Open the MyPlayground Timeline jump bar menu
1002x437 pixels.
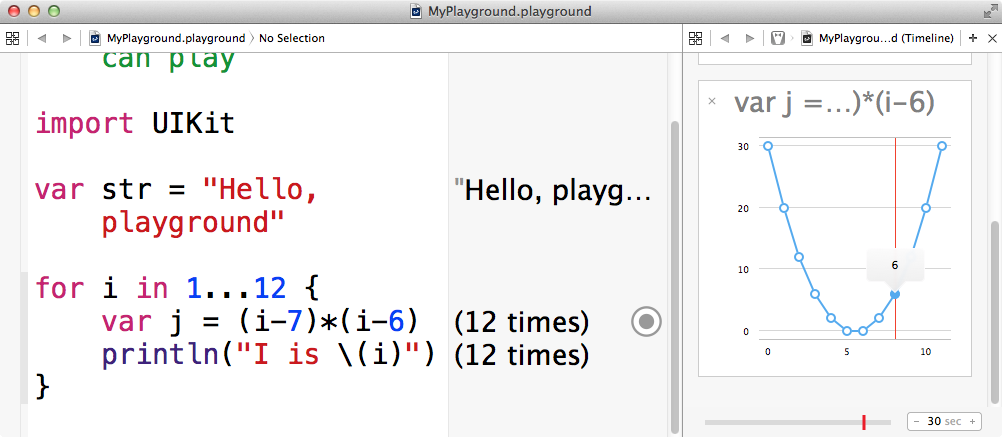coord(886,38)
